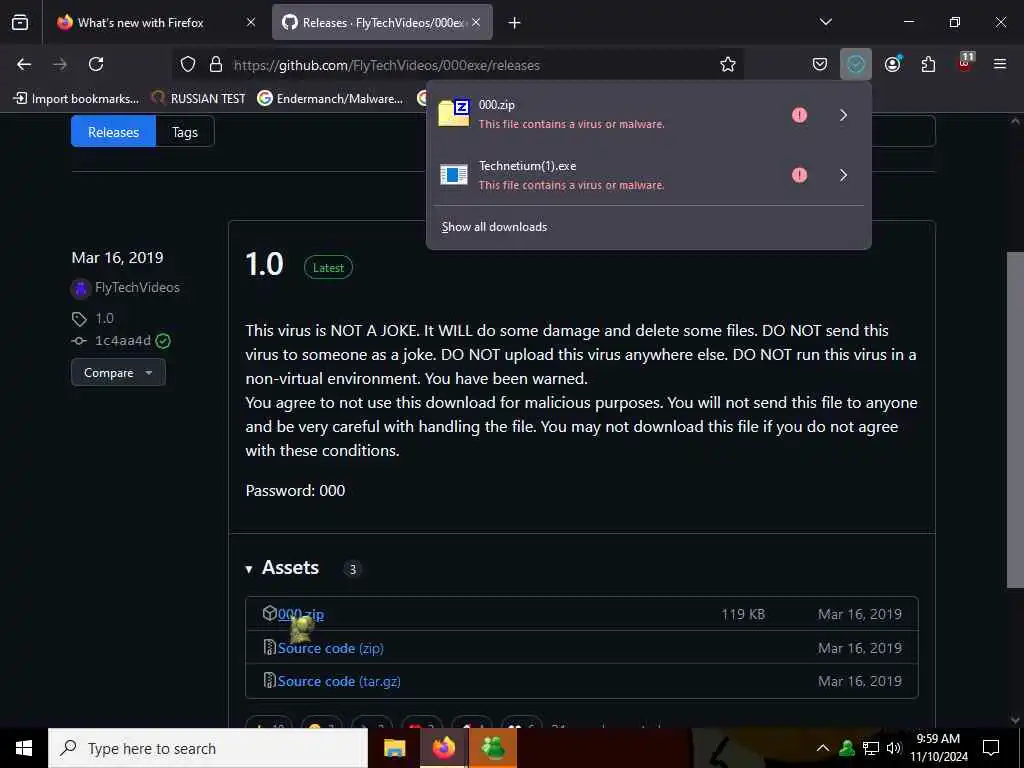Screen dimensions: 1024x768
Task: Open the 1.0 tag link
Action: (x=104, y=319)
